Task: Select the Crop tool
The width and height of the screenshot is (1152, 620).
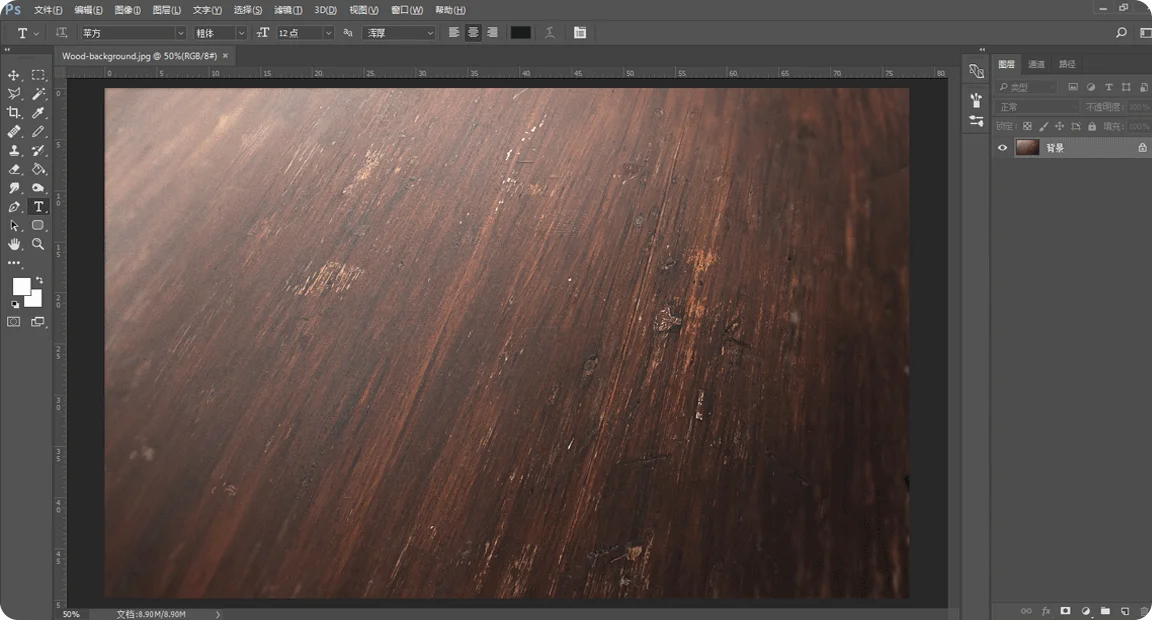Action: point(14,112)
